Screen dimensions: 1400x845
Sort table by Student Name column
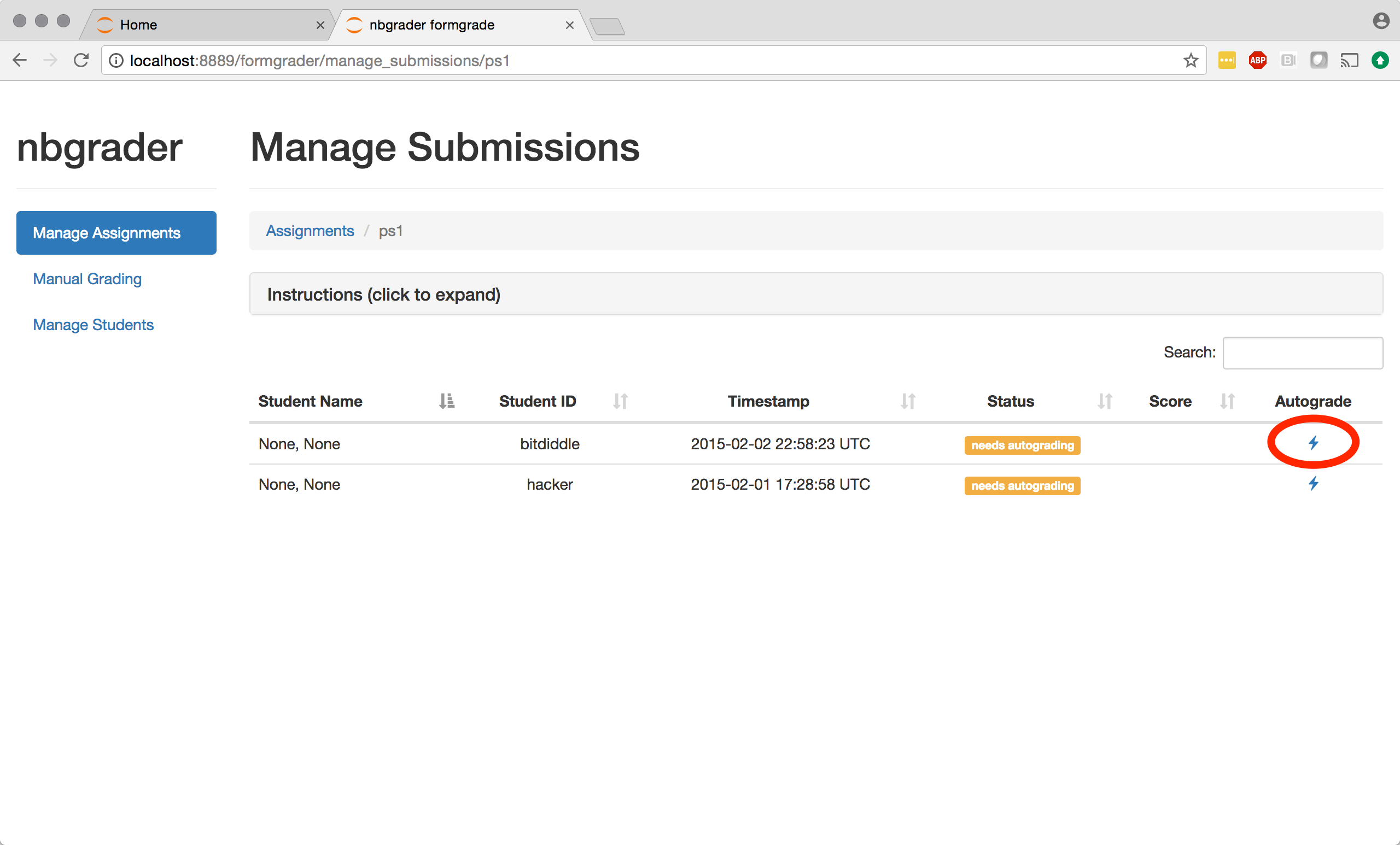310,402
